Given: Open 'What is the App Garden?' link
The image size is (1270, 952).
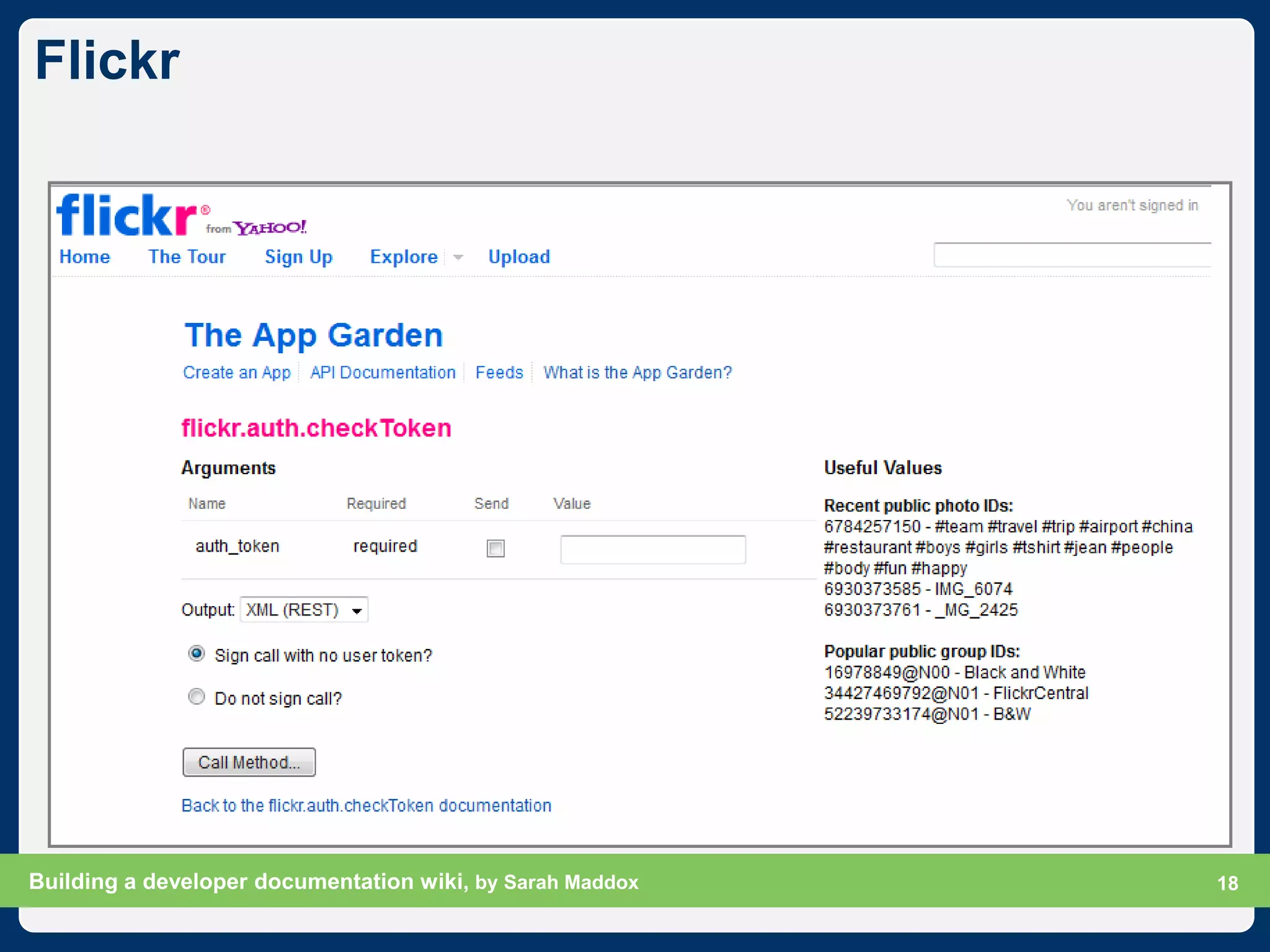Looking at the screenshot, I should click(637, 372).
